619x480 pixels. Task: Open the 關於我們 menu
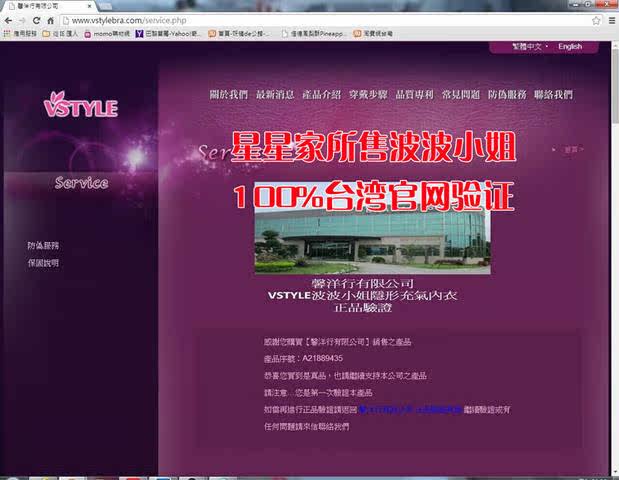click(229, 94)
